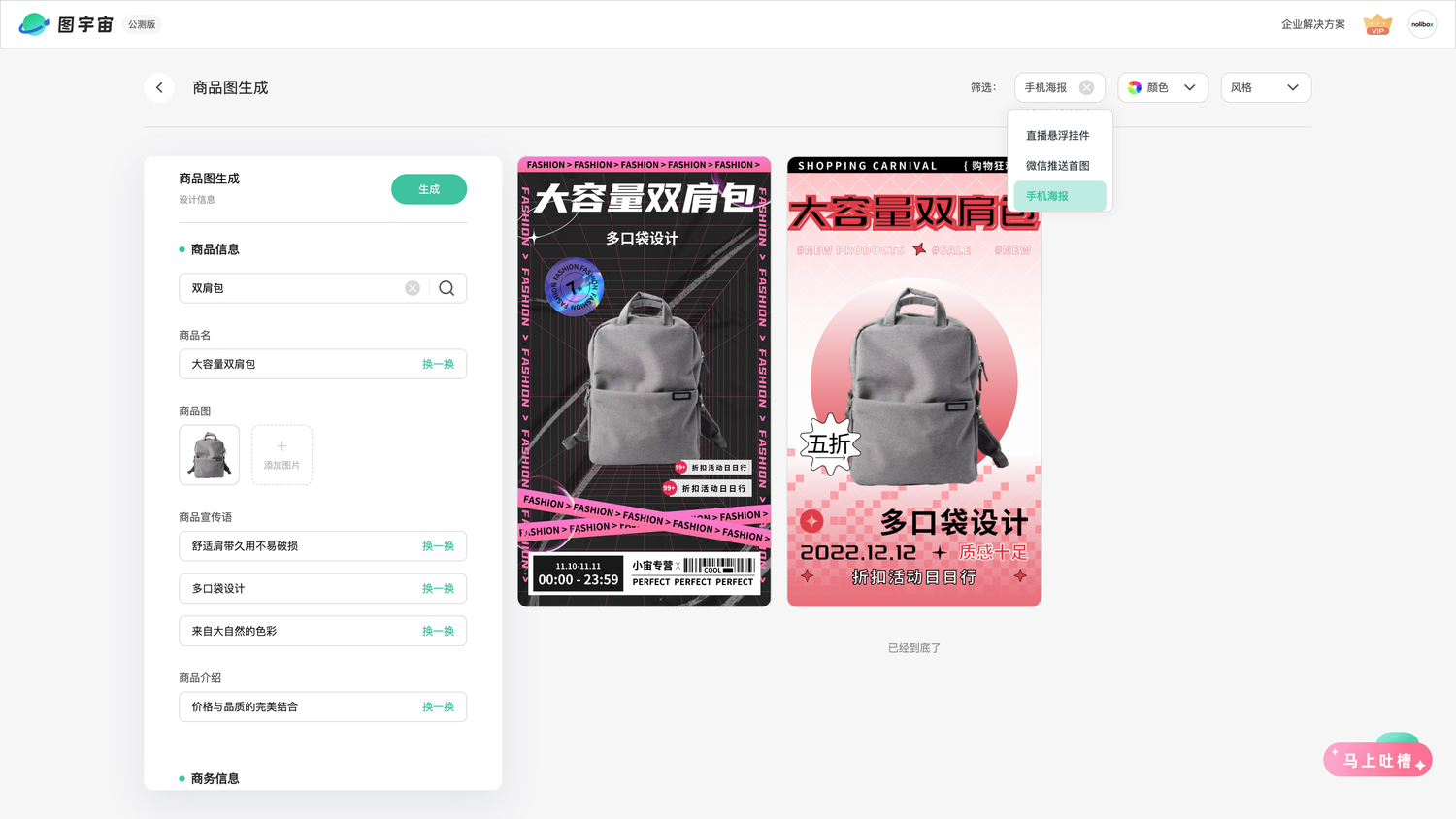Open the nolibox user avatar
Screen dimensions: 1456x819
1422,24
